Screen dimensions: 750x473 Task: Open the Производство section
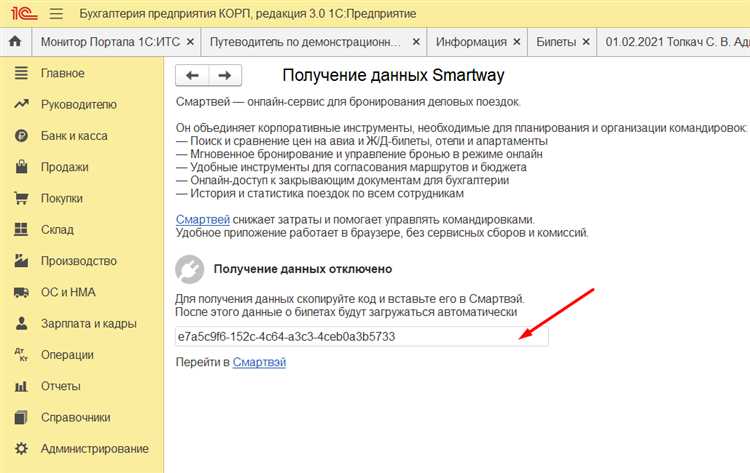pos(79,261)
